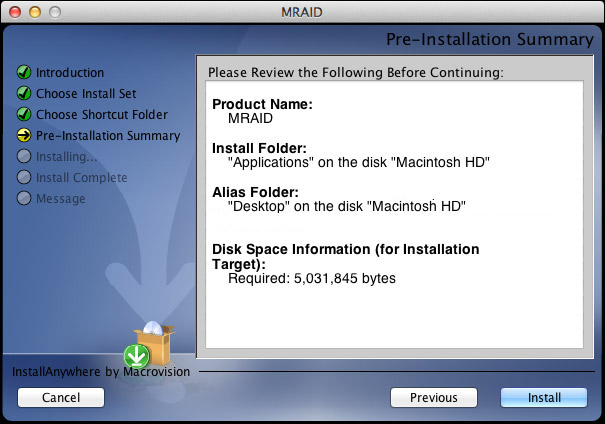The height and width of the screenshot is (424, 605).
Task: Click the yellow arrow icon for Pre-Installation Summary
Action: pos(24,135)
